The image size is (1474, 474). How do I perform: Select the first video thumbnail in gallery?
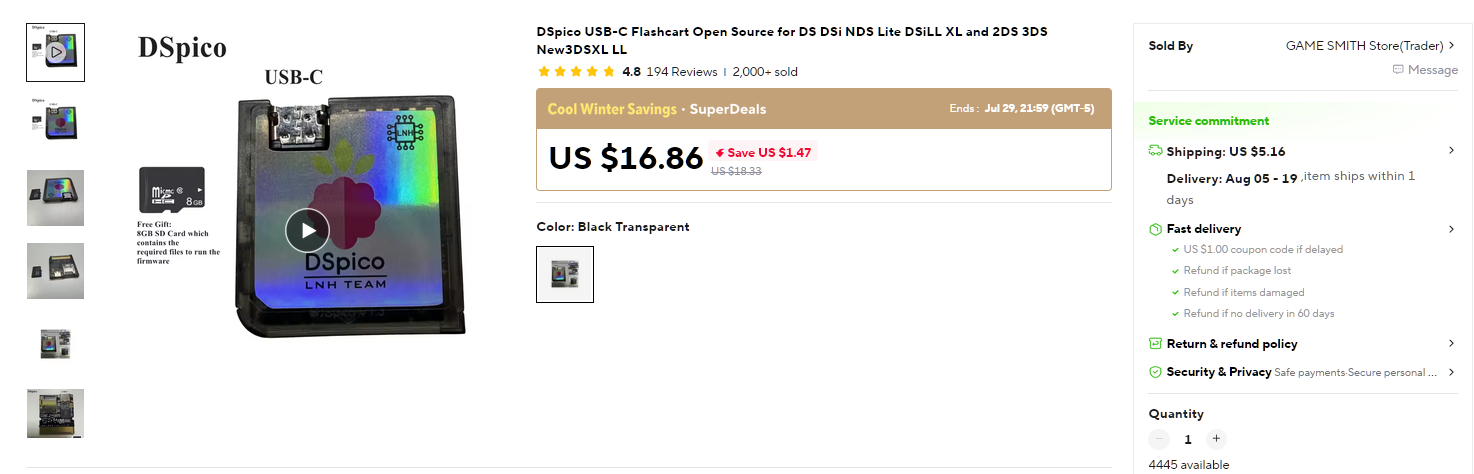55,52
